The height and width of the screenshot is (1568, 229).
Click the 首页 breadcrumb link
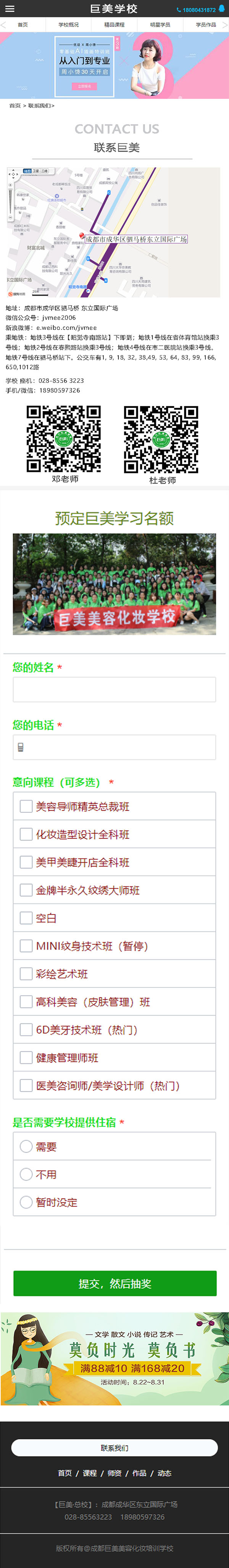(15, 106)
